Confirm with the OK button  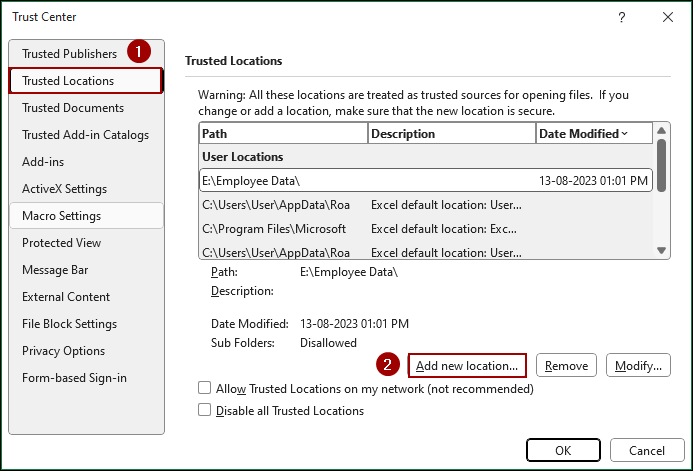[563, 450]
